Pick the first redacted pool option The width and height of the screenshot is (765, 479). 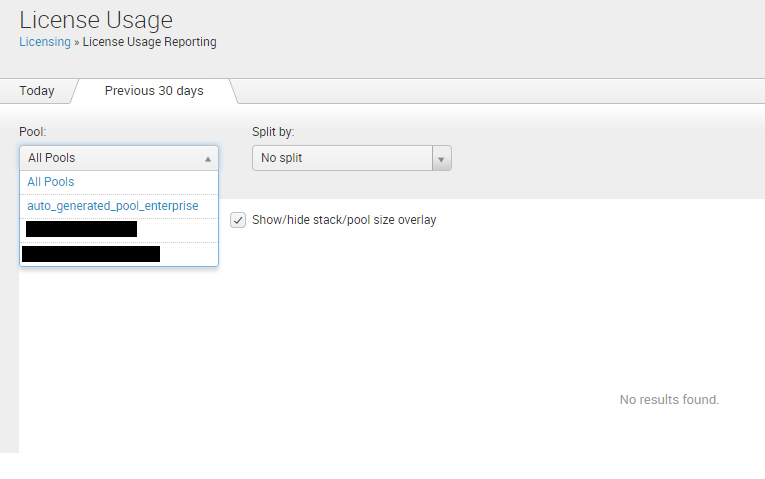(81, 229)
